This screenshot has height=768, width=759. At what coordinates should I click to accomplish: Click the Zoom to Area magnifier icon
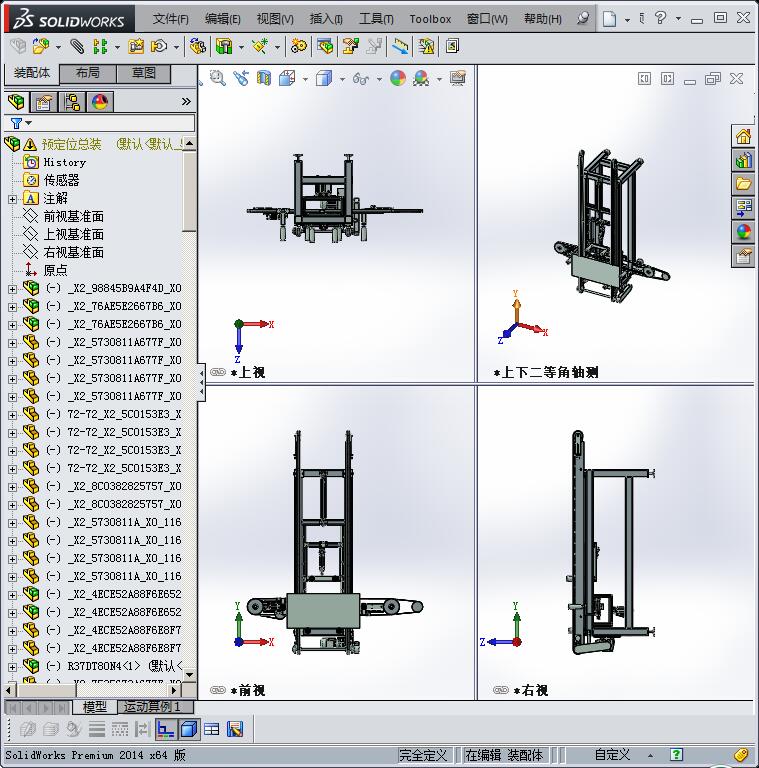[x=217, y=78]
